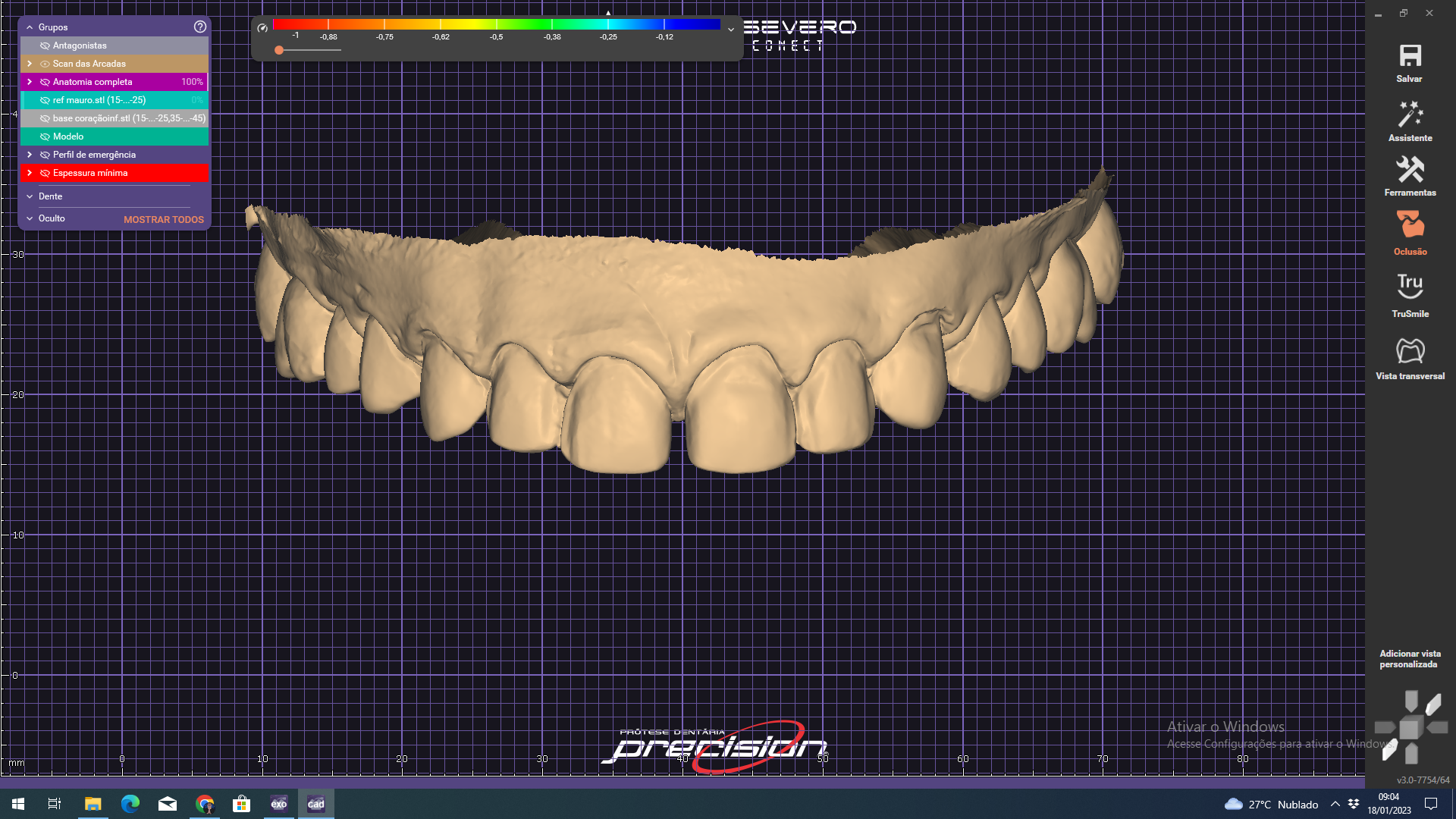Image resolution: width=1456 pixels, height=819 pixels.
Task: Open the Assistente wizard
Action: [x=1410, y=115]
